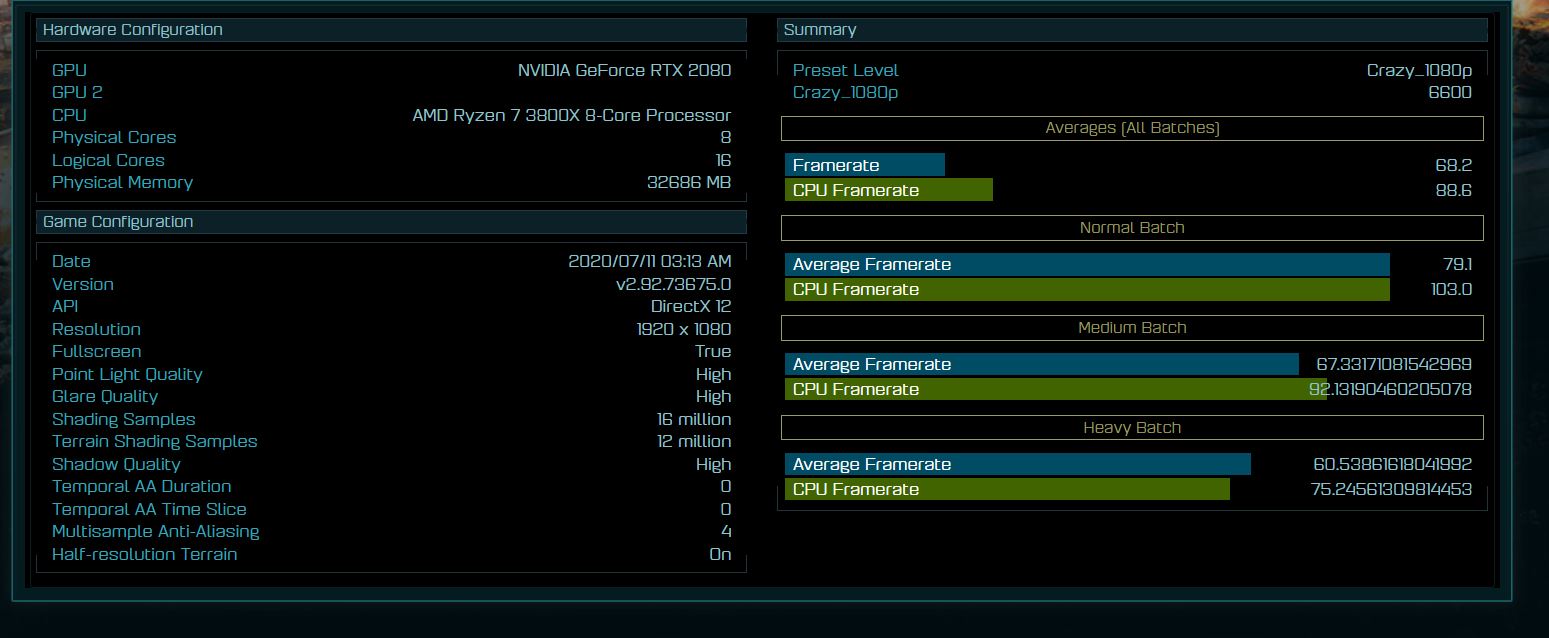Click the Heavy Batch section heading
Screen dimensions: 1549x638
(1132, 428)
